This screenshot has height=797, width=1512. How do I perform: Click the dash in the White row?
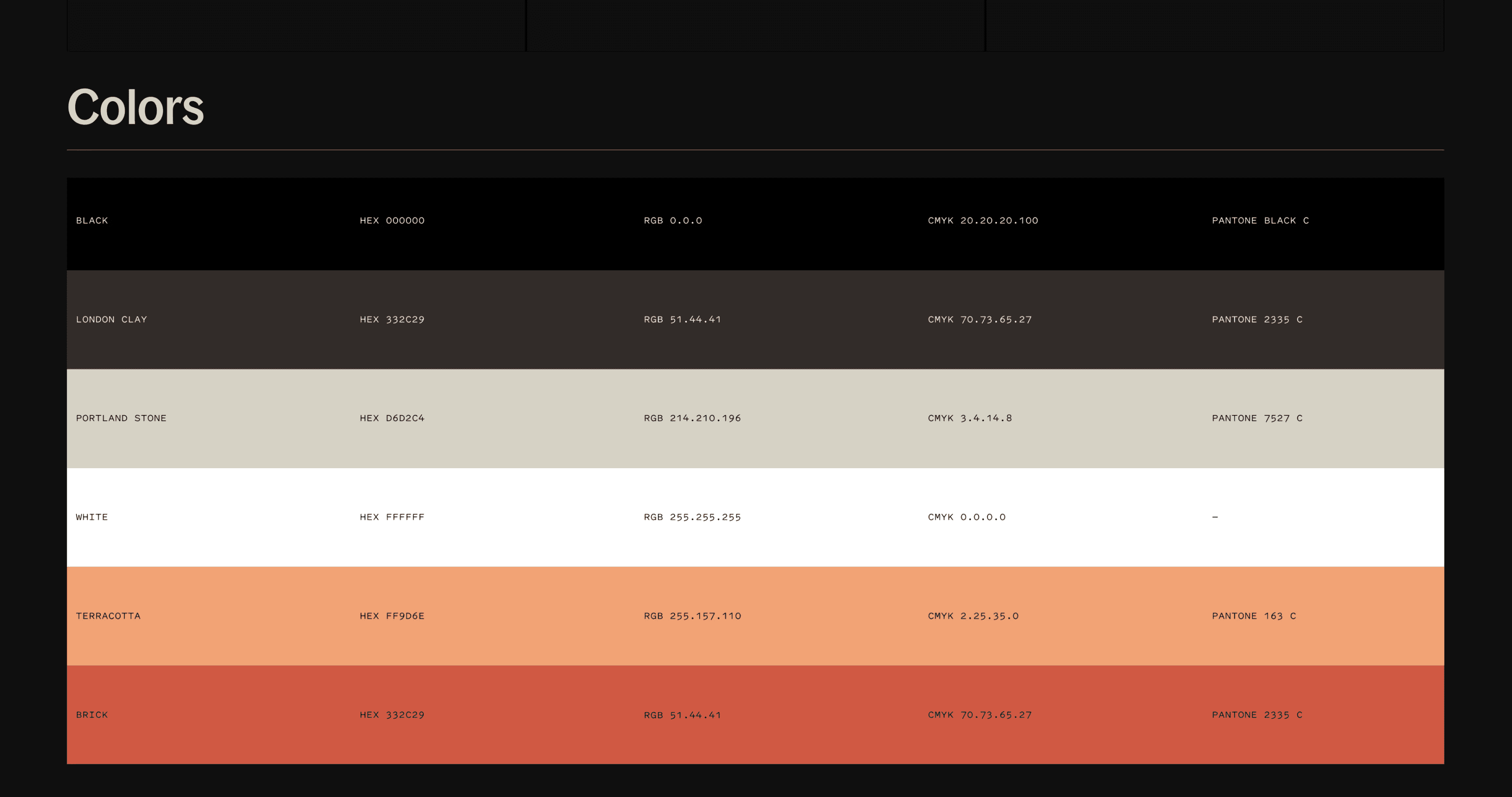click(x=1215, y=517)
